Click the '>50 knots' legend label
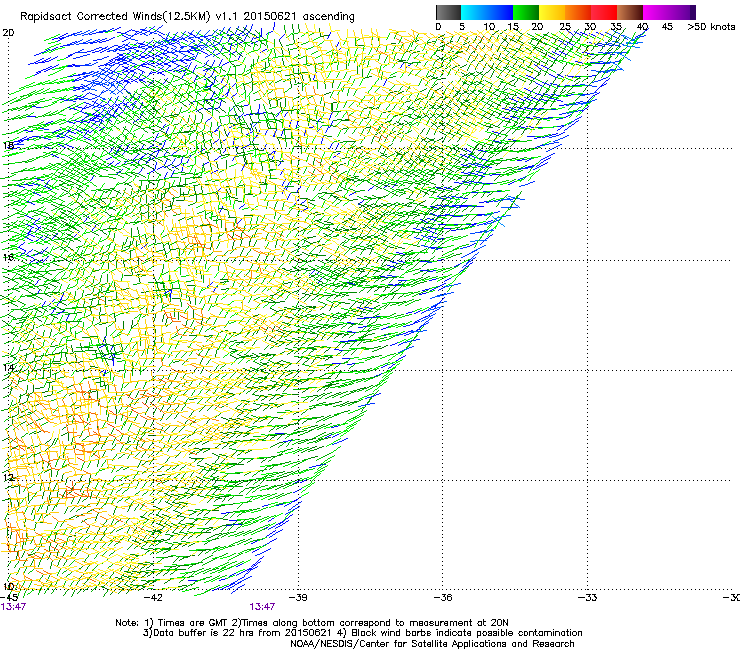Screen dimensions: 740x650 click(x=711, y=27)
